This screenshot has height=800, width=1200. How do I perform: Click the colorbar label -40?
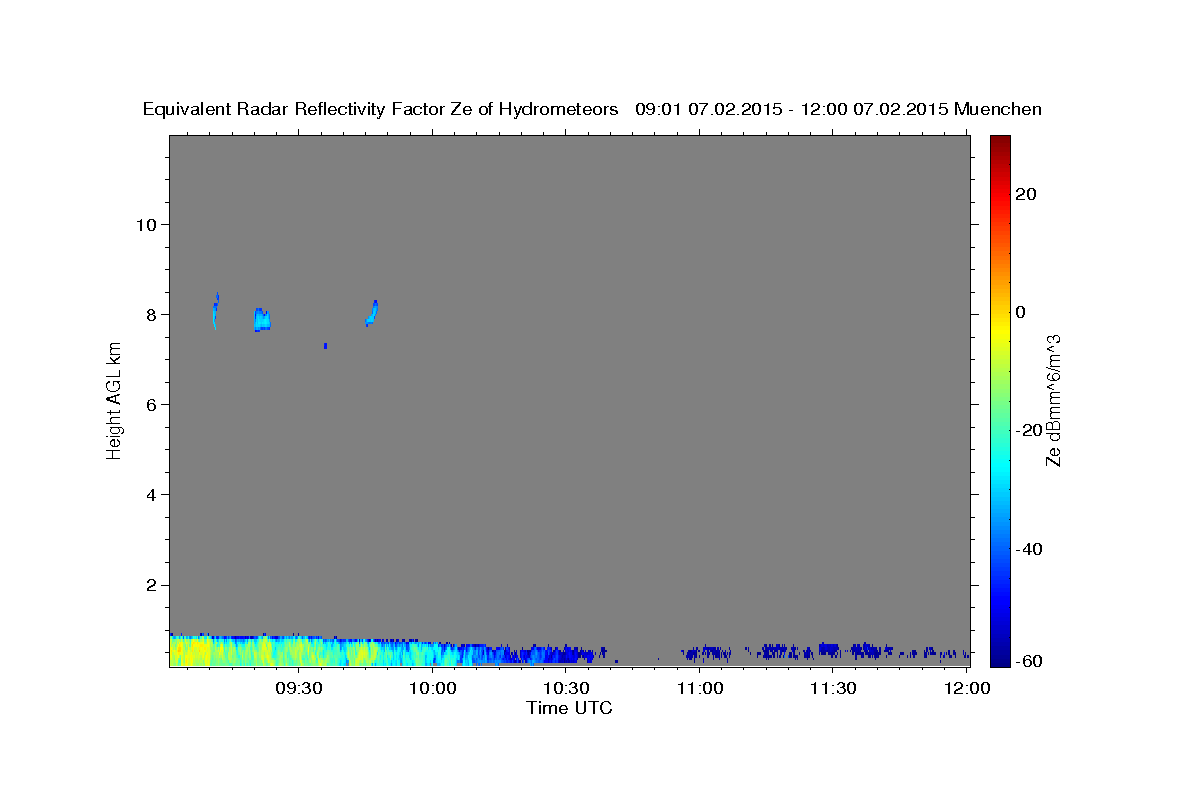[1027, 549]
